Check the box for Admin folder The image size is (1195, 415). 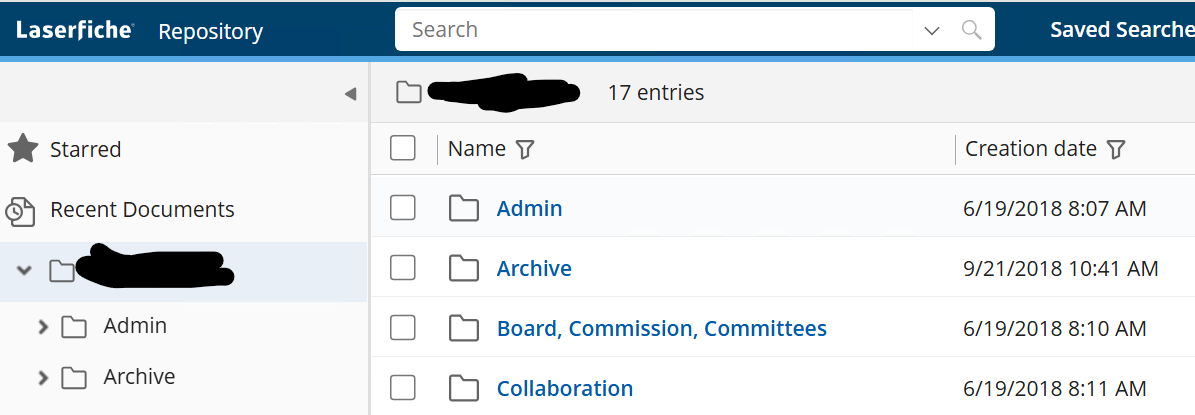[x=403, y=209]
